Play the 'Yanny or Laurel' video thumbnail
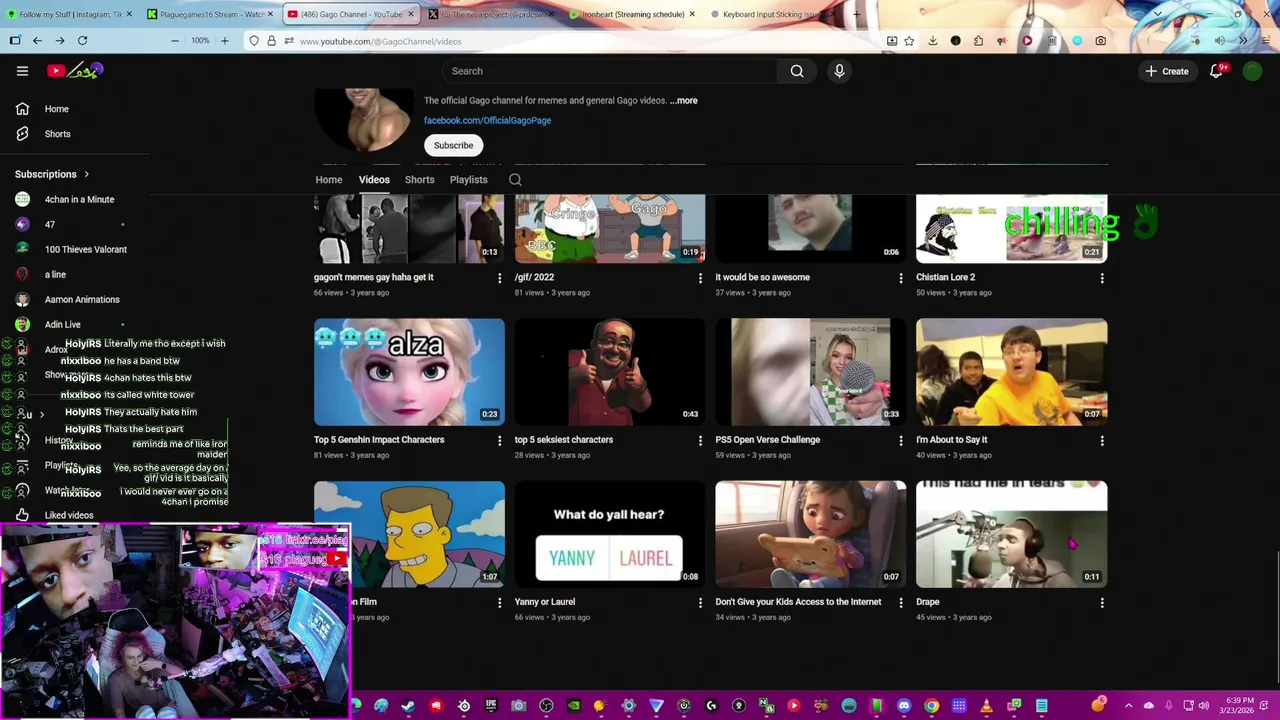 click(609, 534)
